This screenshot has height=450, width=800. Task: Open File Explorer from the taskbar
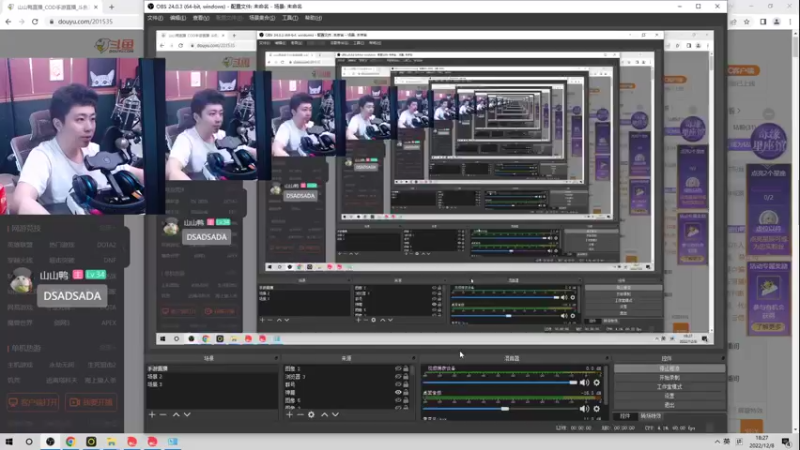point(111,442)
